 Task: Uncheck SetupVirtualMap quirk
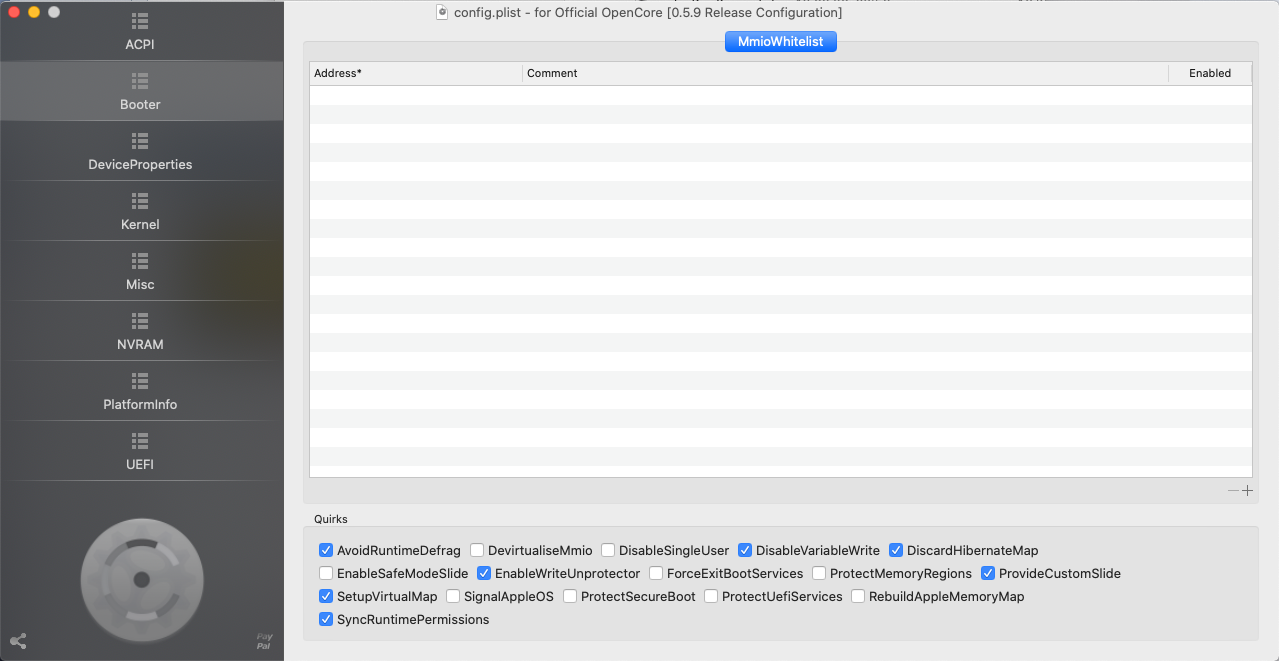click(x=326, y=596)
